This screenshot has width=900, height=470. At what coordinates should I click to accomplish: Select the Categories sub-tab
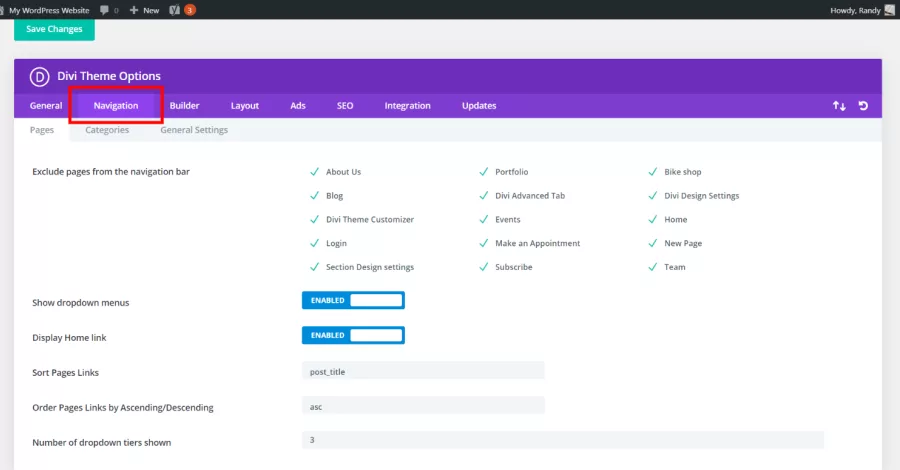pyautogui.click(x=107, y=130)
